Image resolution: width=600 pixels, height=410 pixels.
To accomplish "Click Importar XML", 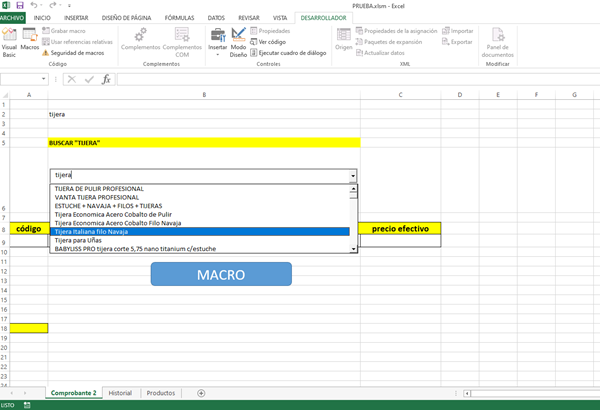I will click(x=458, y=31).
